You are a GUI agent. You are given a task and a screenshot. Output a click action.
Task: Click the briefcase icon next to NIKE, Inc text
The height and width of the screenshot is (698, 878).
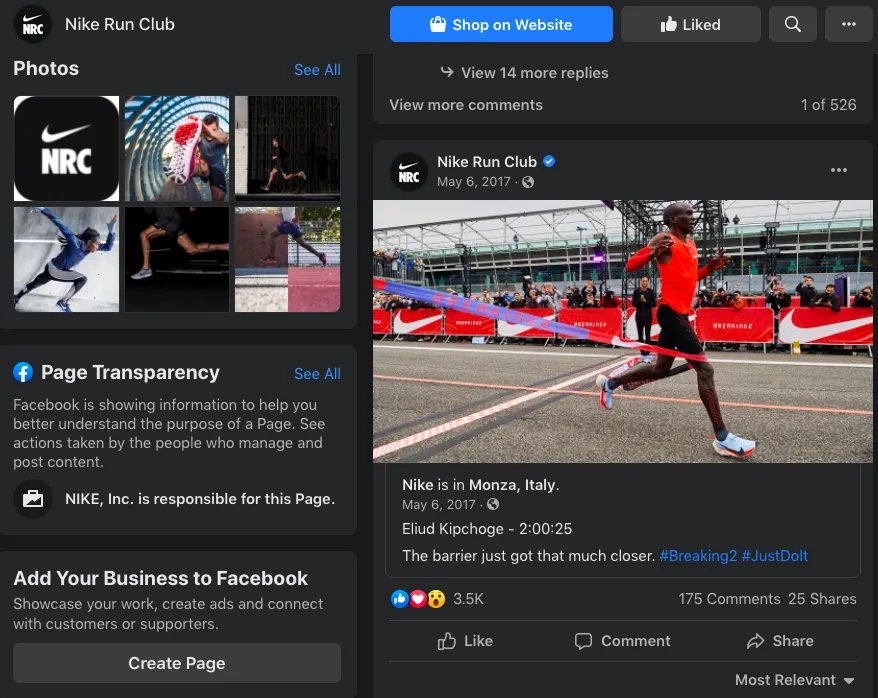tap(33, 498)
